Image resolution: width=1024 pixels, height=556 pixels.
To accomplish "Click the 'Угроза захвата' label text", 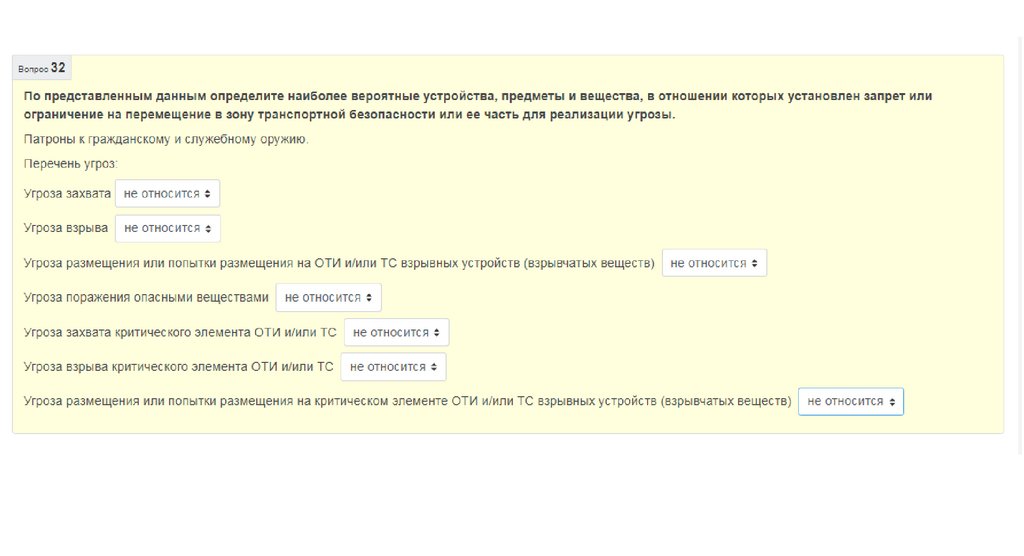I will 67,194.
